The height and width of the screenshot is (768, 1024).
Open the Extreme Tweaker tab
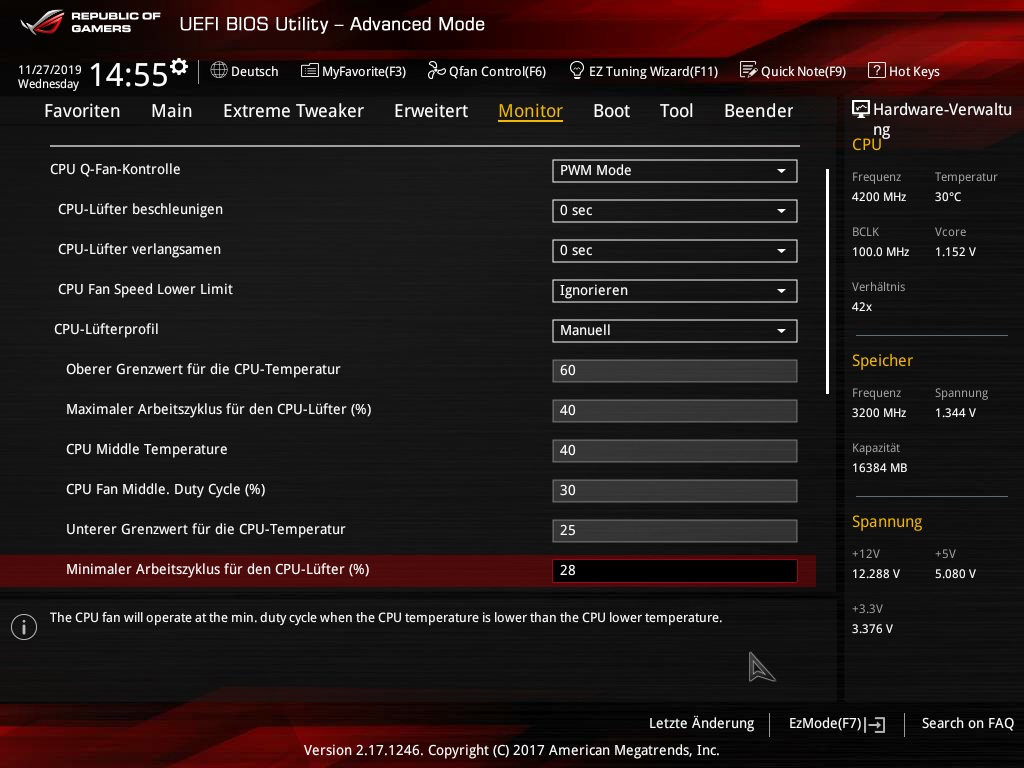[293, 111]
